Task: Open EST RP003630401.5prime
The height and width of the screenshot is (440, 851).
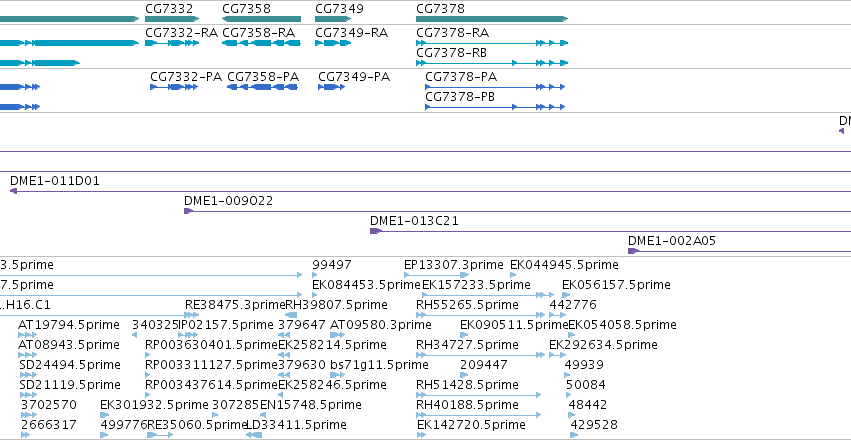Action: pos(211,345)
